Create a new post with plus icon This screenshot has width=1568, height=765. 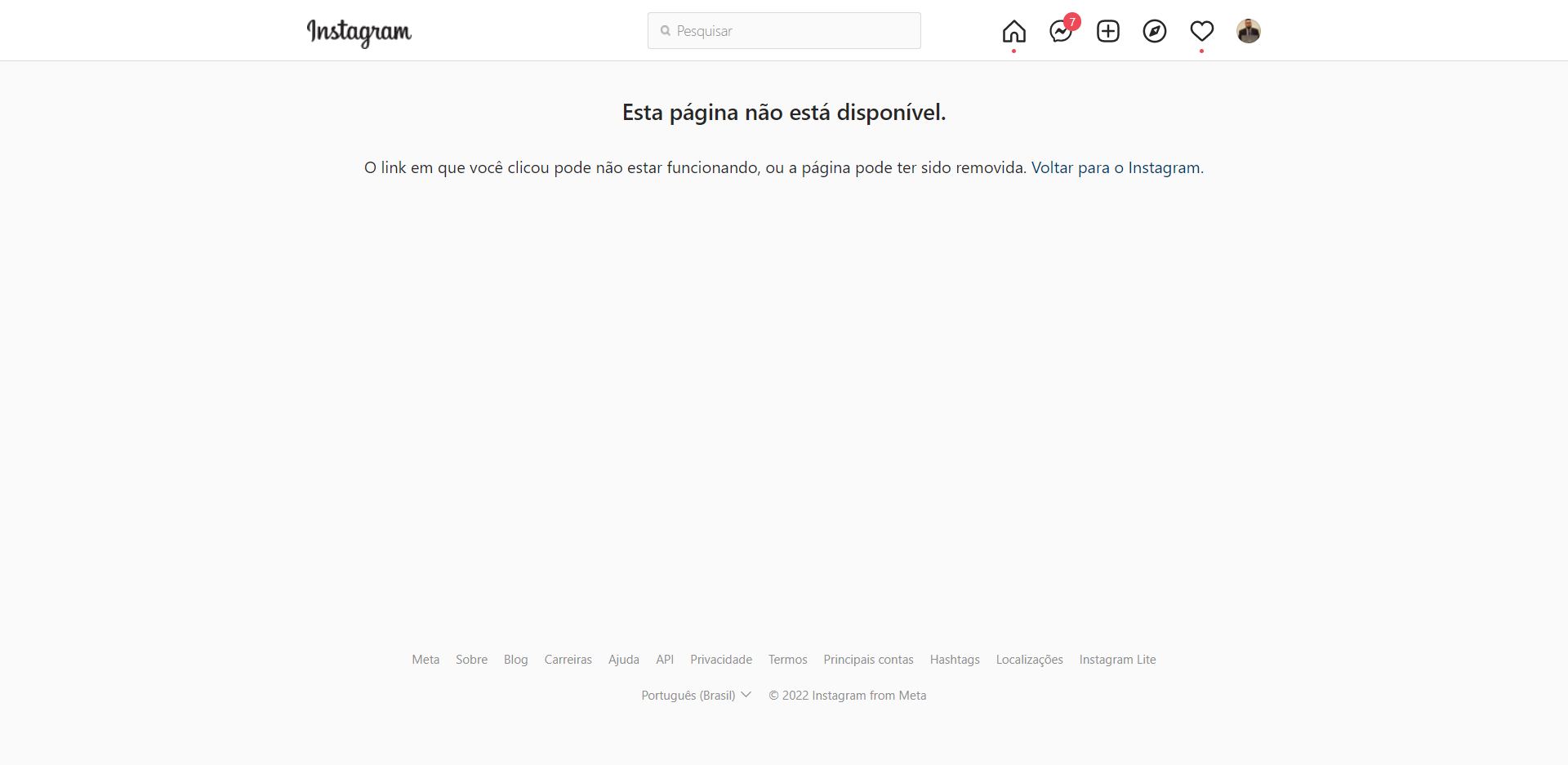(x=1107, y=31)
